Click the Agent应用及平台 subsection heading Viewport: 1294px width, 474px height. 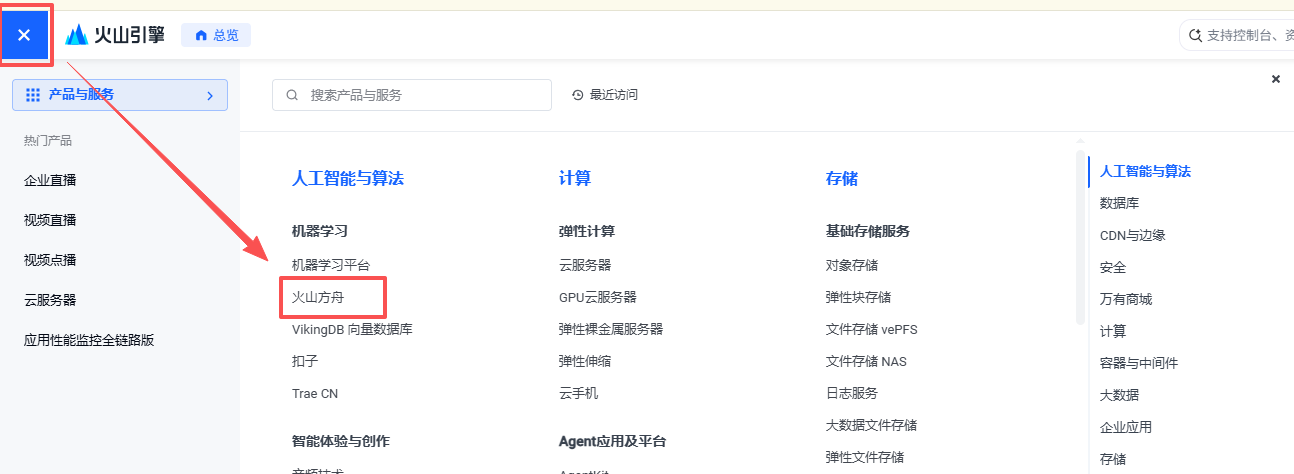click(x=612, y=441)
